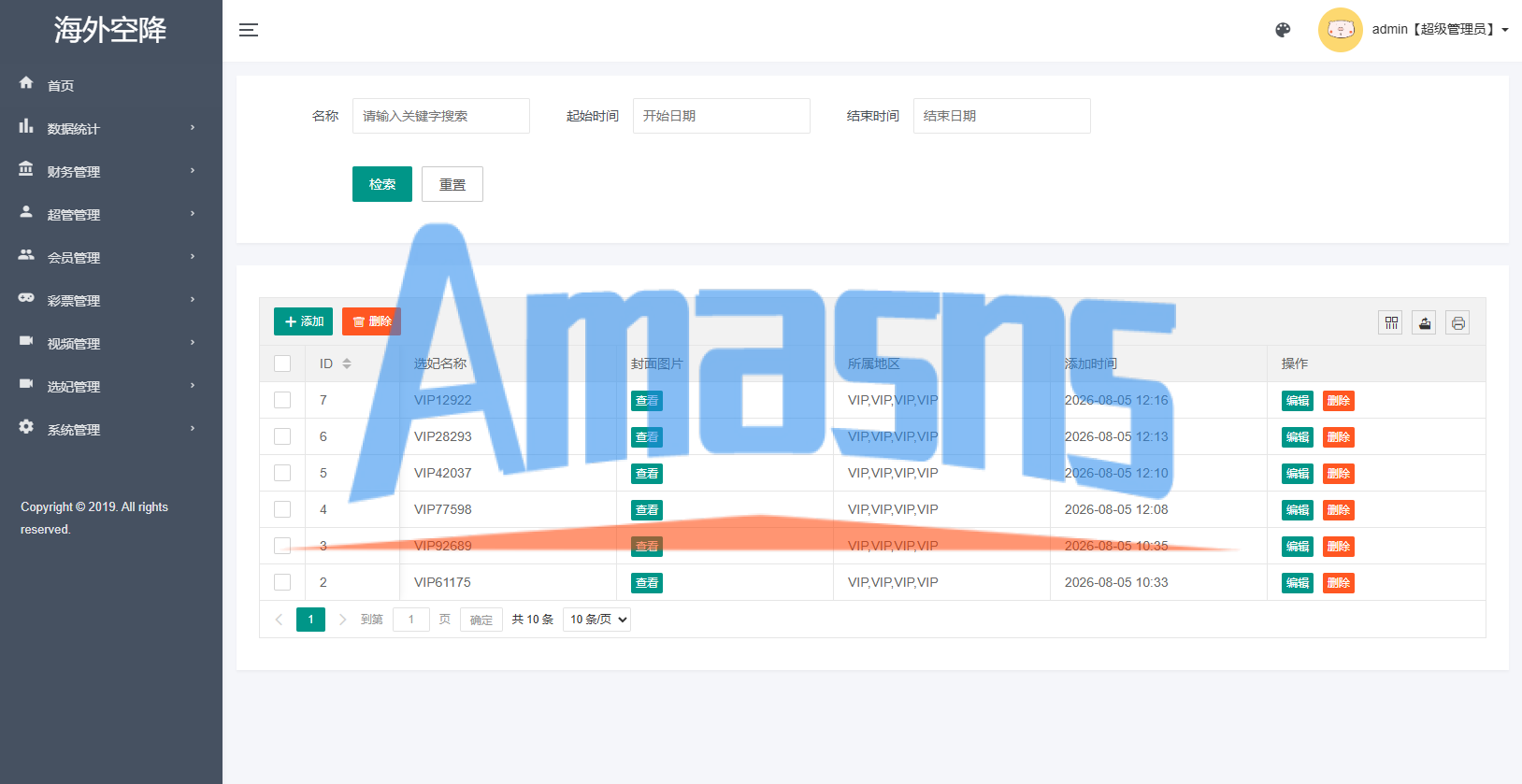
Task: Check the select-all header checkbox
Action: click(x=282, y=363)
